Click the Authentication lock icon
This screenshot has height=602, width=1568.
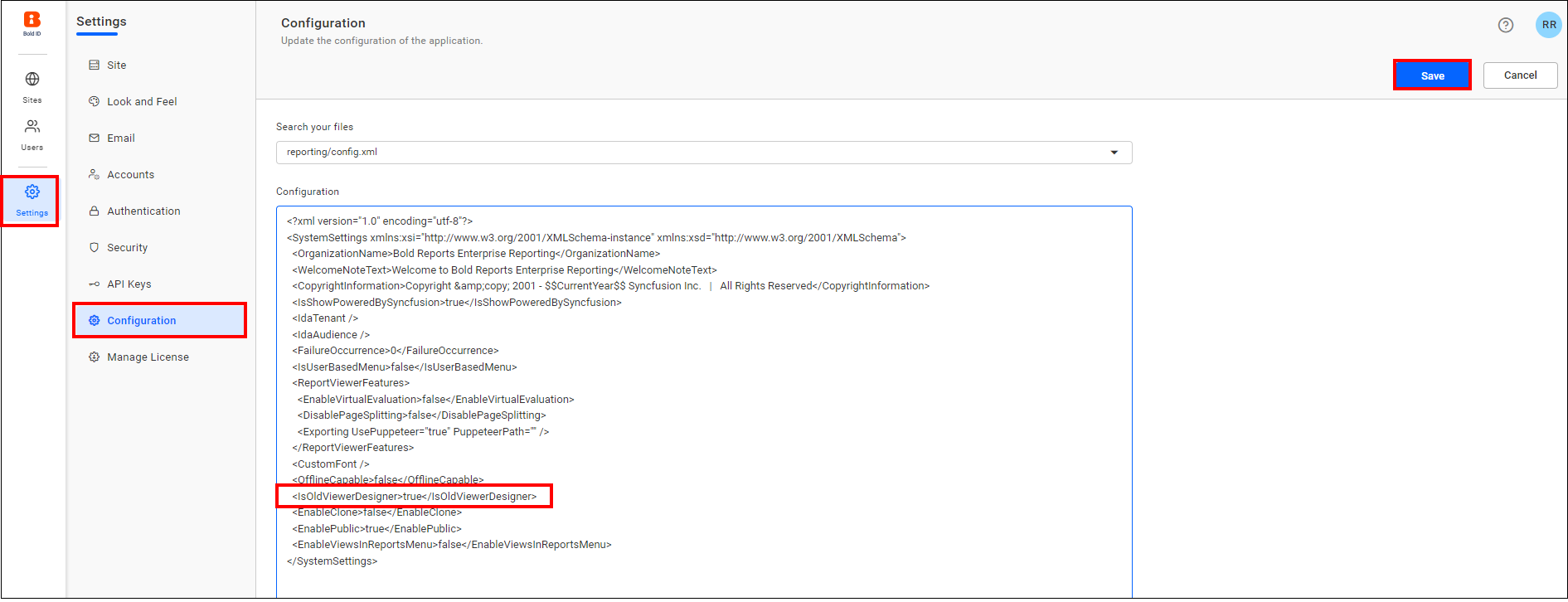click(94, 211)
